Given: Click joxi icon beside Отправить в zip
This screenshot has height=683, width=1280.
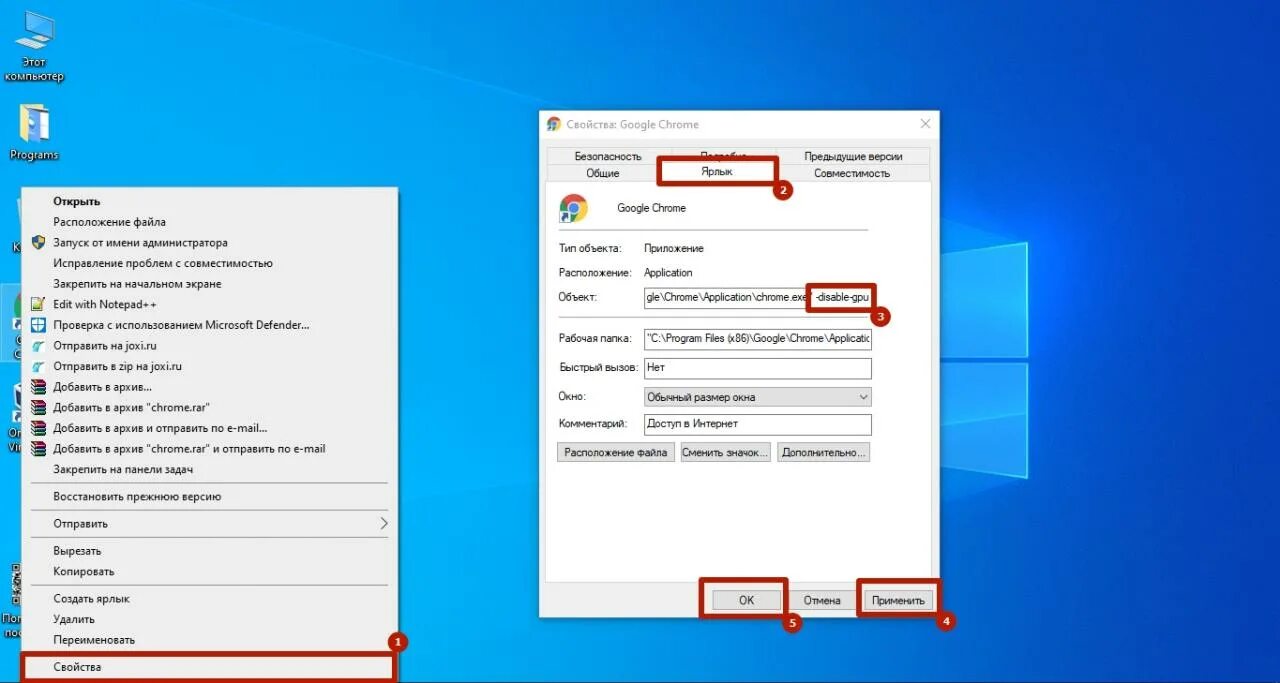Looking at the screenshot, I should click(x=38, y=366).
